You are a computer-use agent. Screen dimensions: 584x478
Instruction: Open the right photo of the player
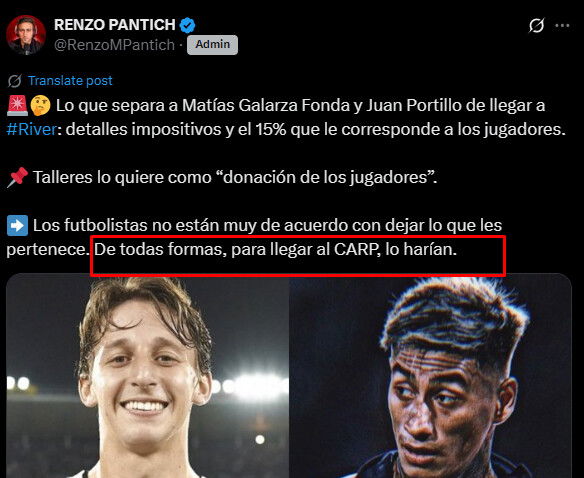pos(431,376)
